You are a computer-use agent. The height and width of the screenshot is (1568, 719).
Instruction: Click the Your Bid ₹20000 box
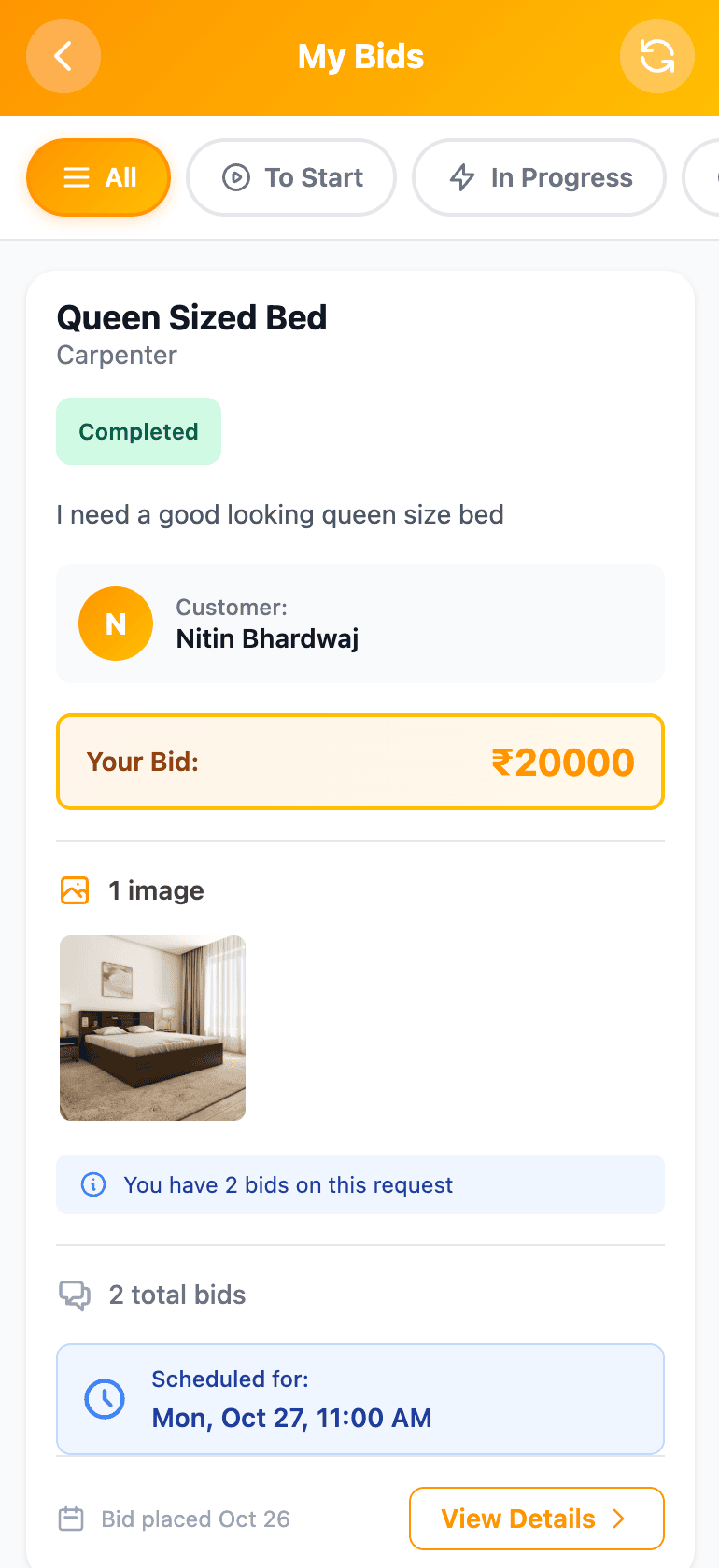360,762
